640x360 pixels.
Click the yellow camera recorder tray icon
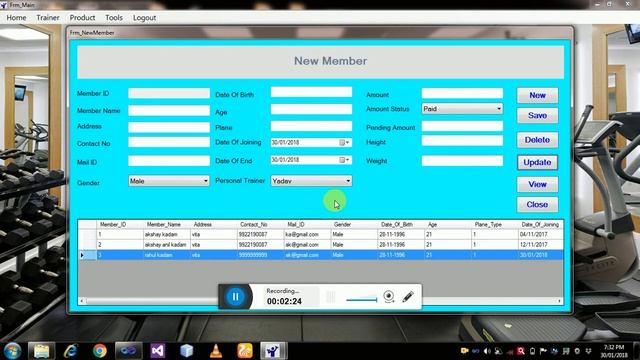464,351
